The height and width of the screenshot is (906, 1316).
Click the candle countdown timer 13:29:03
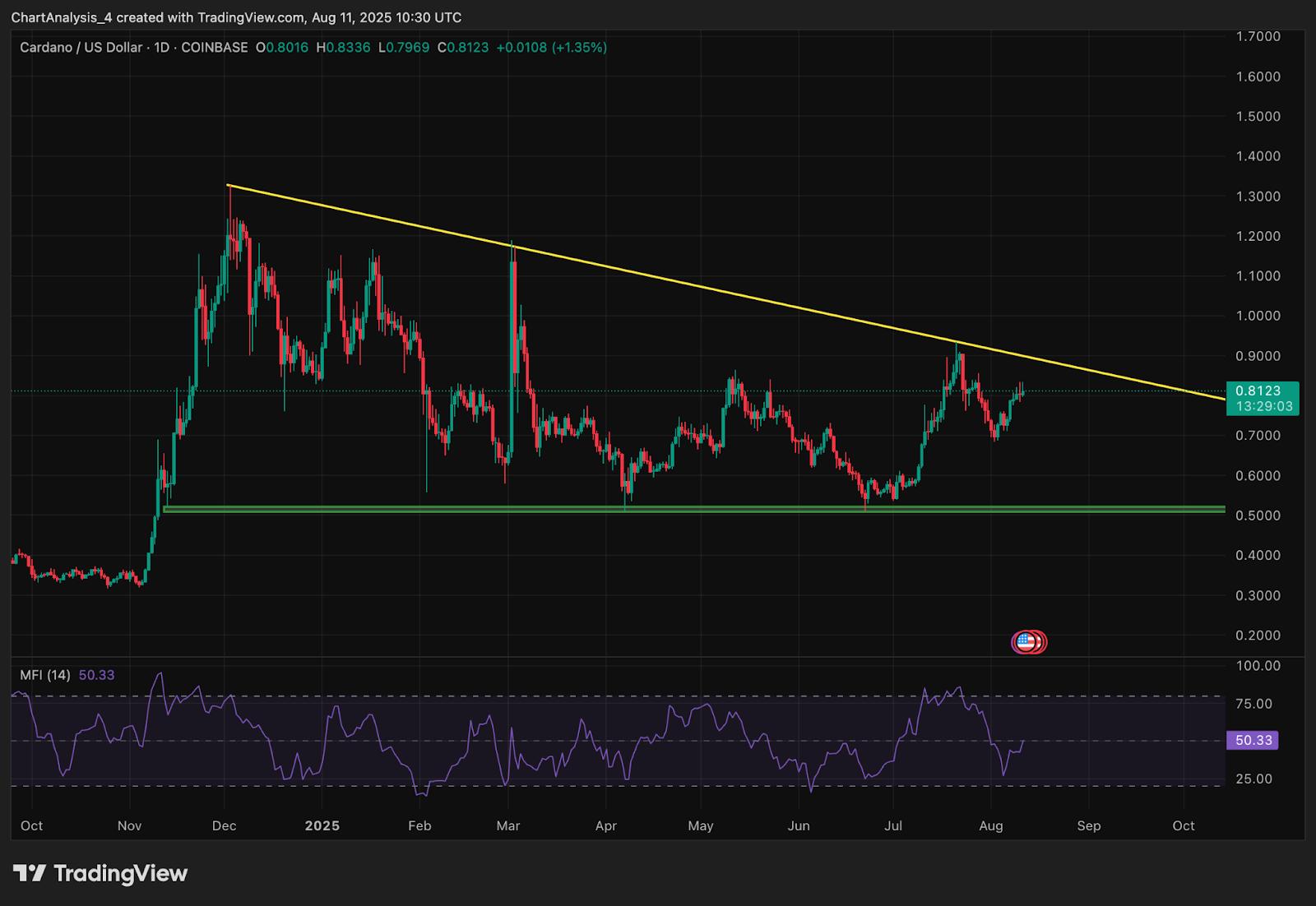point(1263,407)
